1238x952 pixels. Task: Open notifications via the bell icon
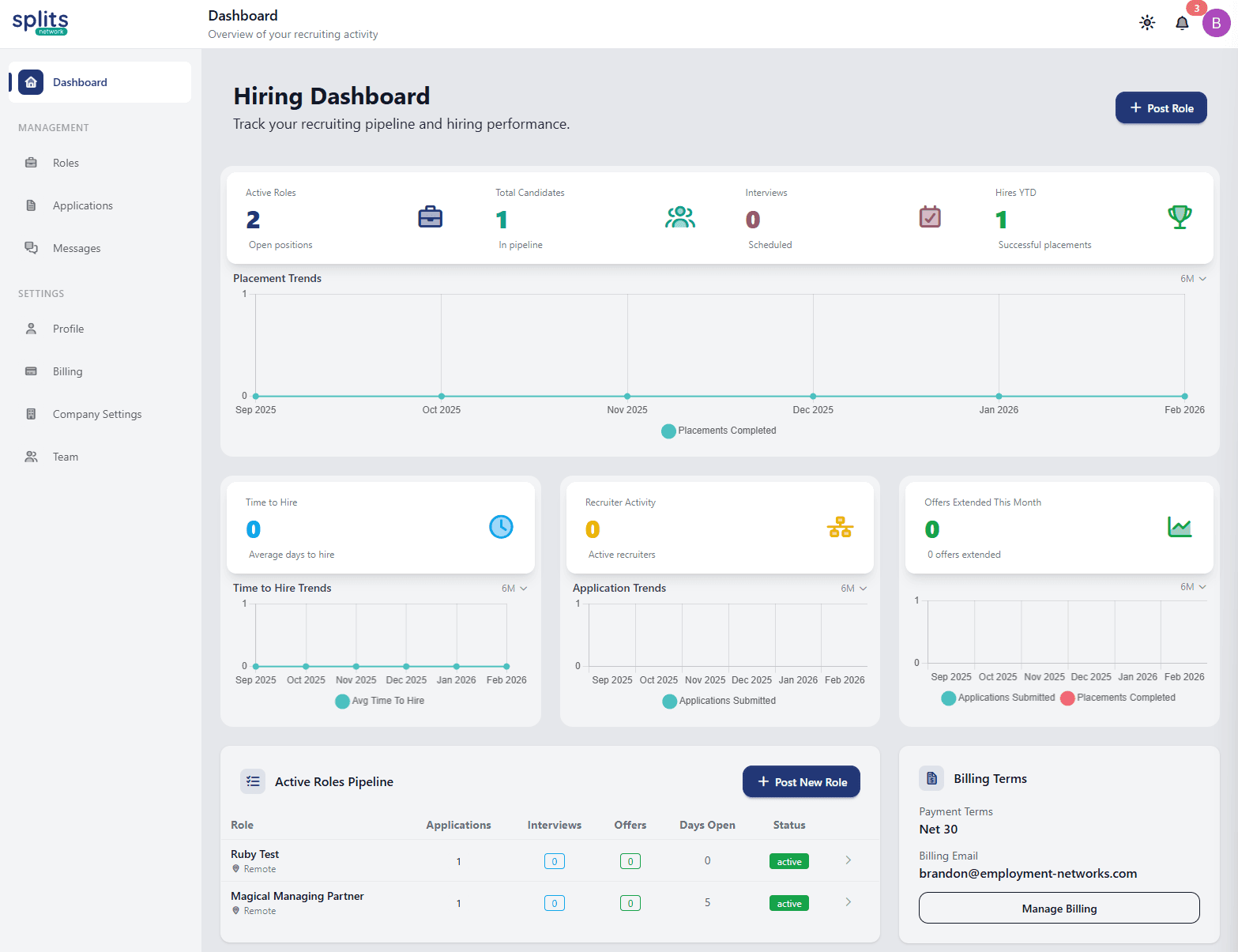pos(1181,24)
